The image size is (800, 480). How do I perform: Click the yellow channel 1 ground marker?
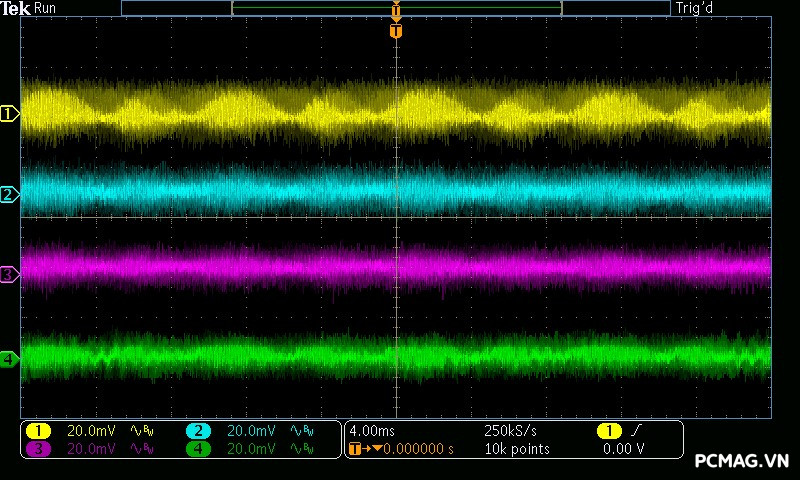[9, 114]
